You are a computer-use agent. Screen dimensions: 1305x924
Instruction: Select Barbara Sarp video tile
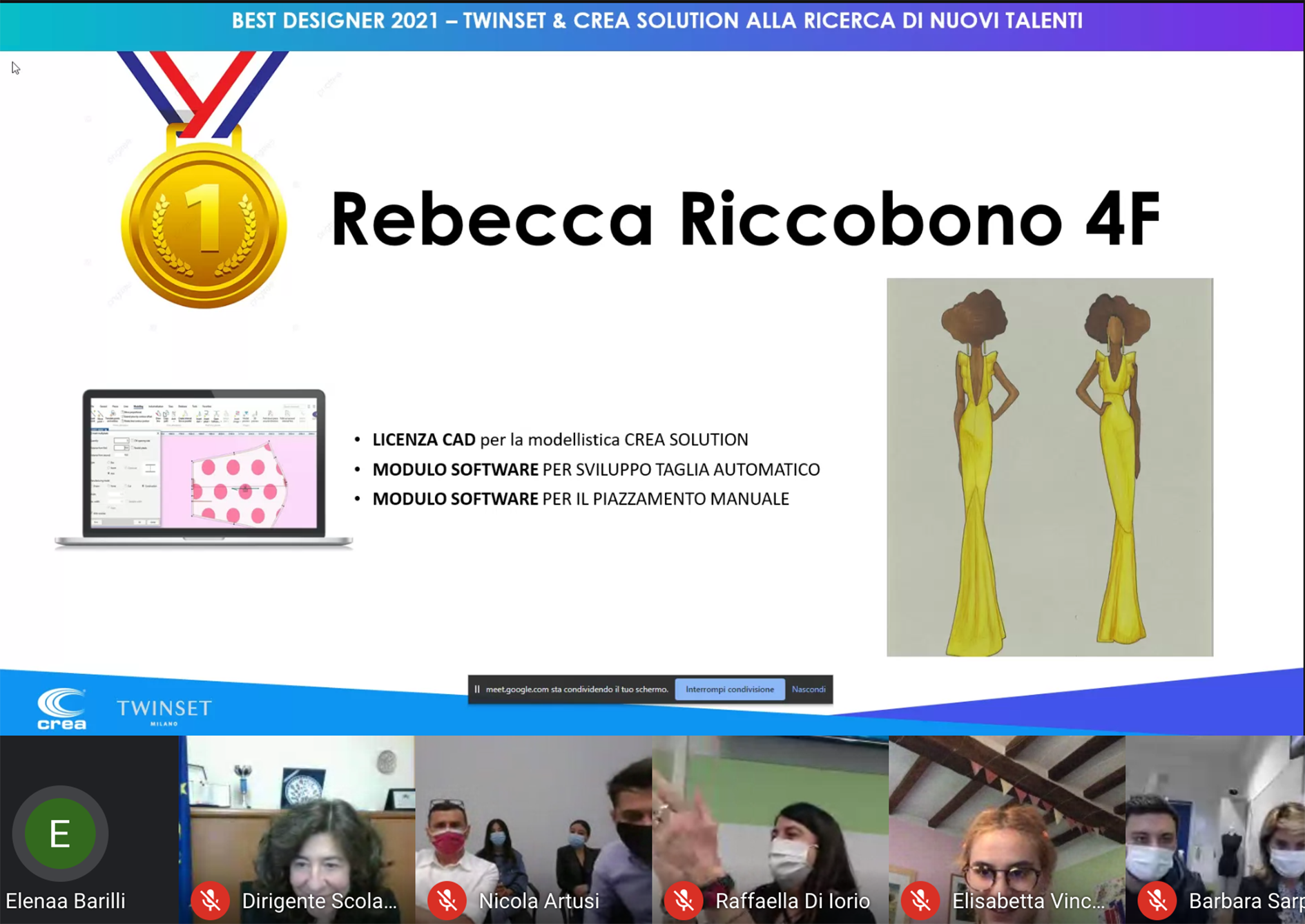click(x=1215, y=829)
